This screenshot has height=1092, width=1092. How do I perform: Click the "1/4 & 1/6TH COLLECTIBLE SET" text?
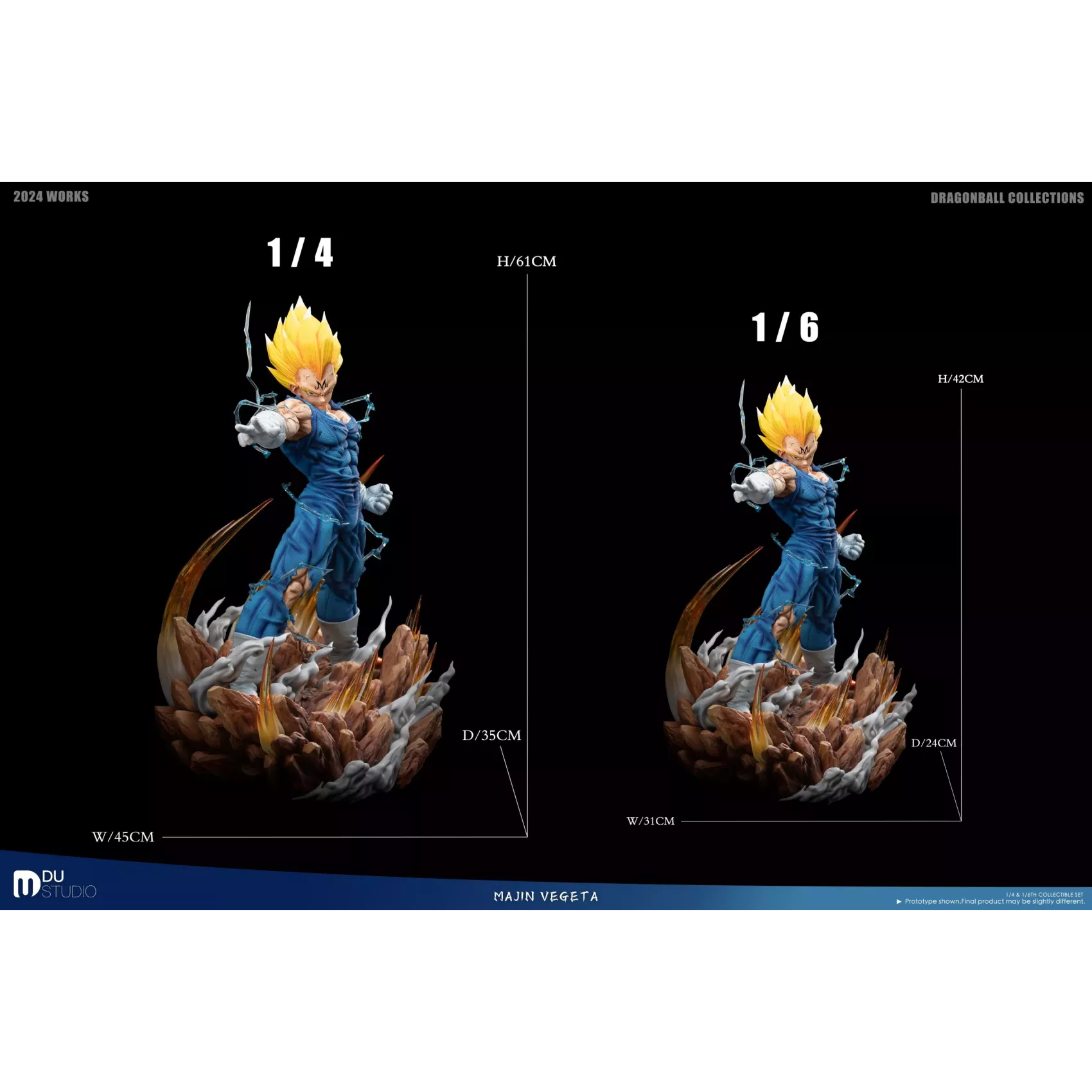[x=1044, y=895]
